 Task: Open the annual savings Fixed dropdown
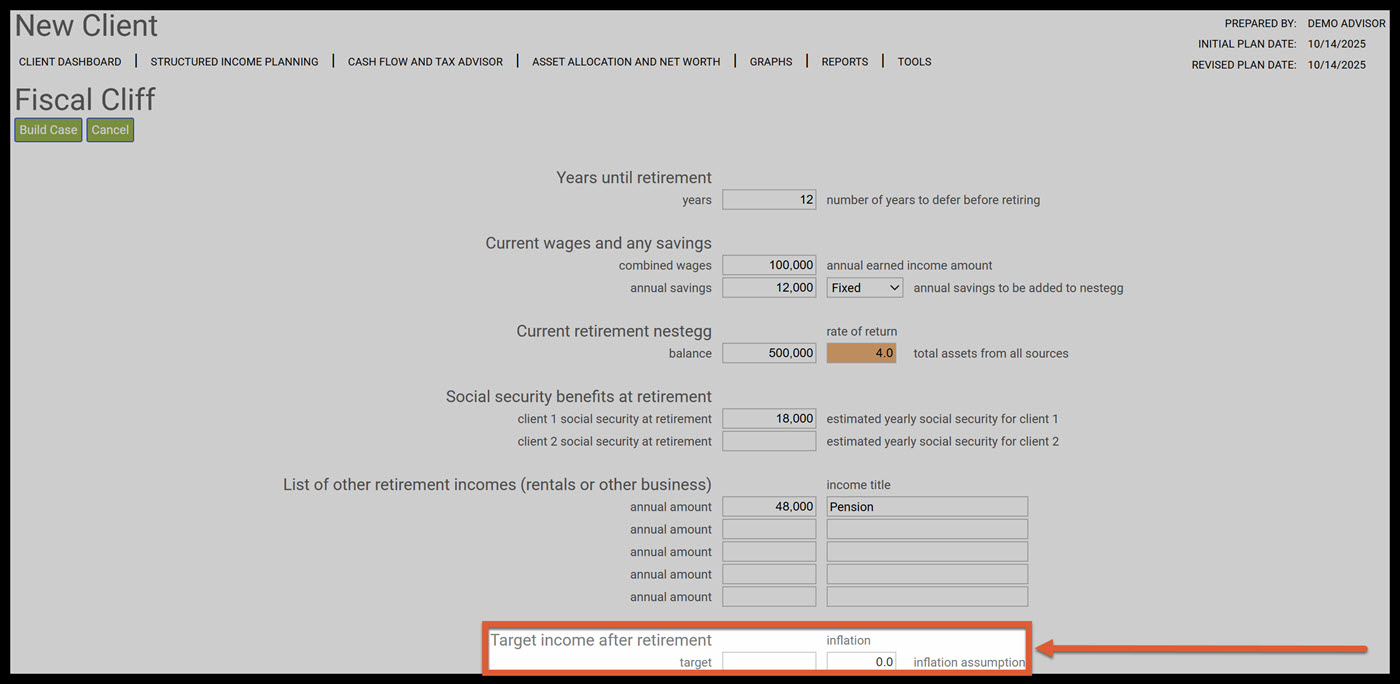pyautogui.click(x=865, y=288)
